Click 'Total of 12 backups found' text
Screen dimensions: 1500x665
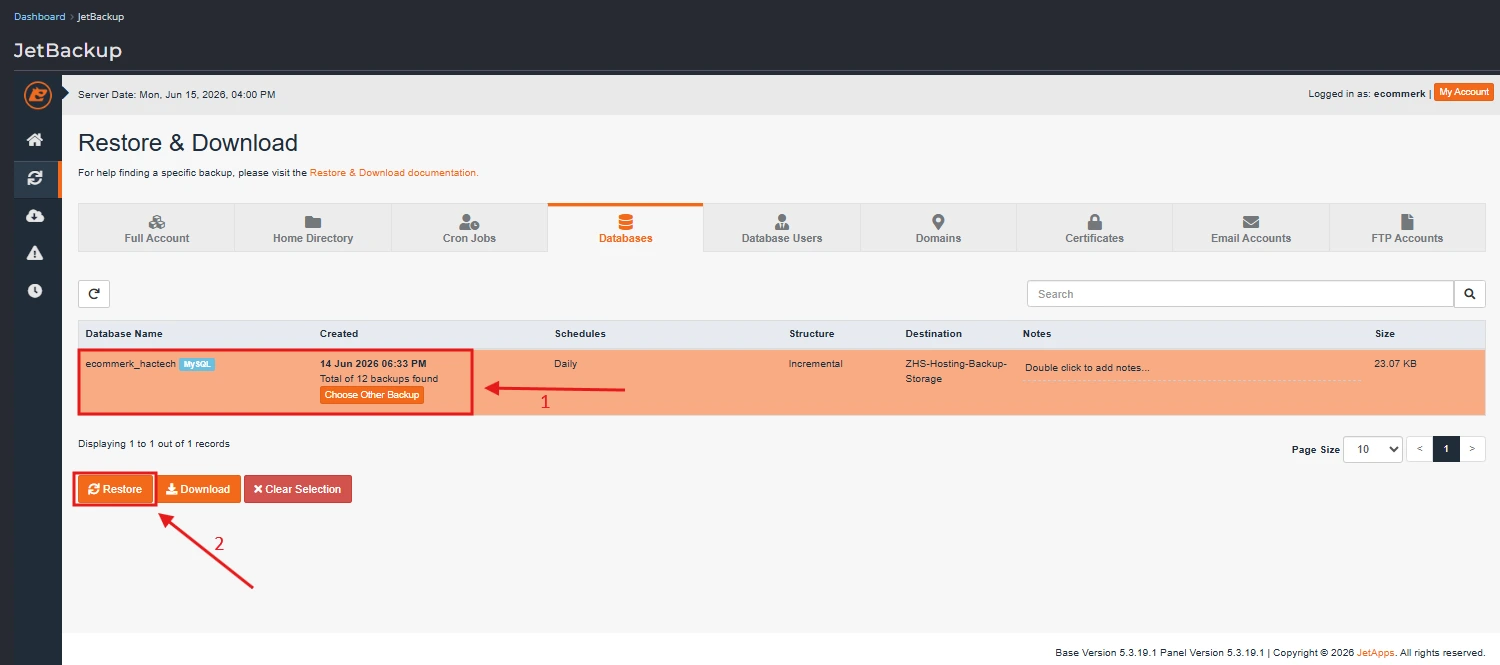click(x=379, y=379)
